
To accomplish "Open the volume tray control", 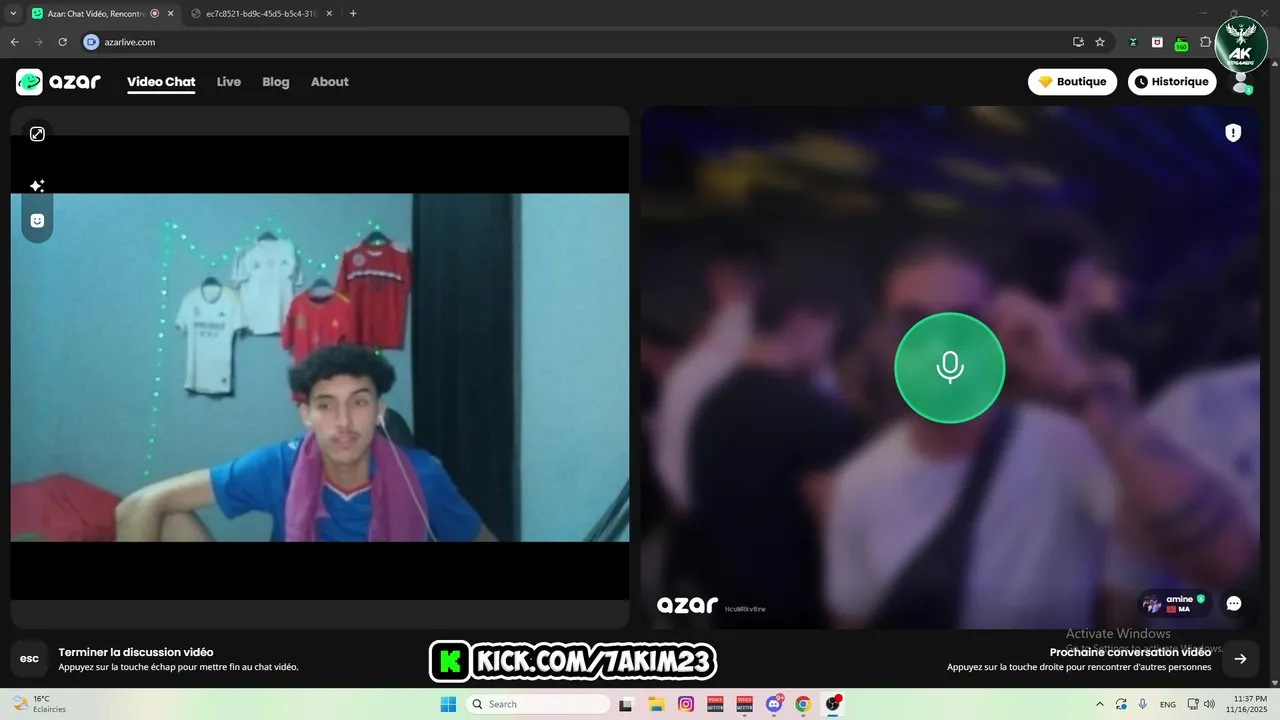I will tap(1209, 704).
